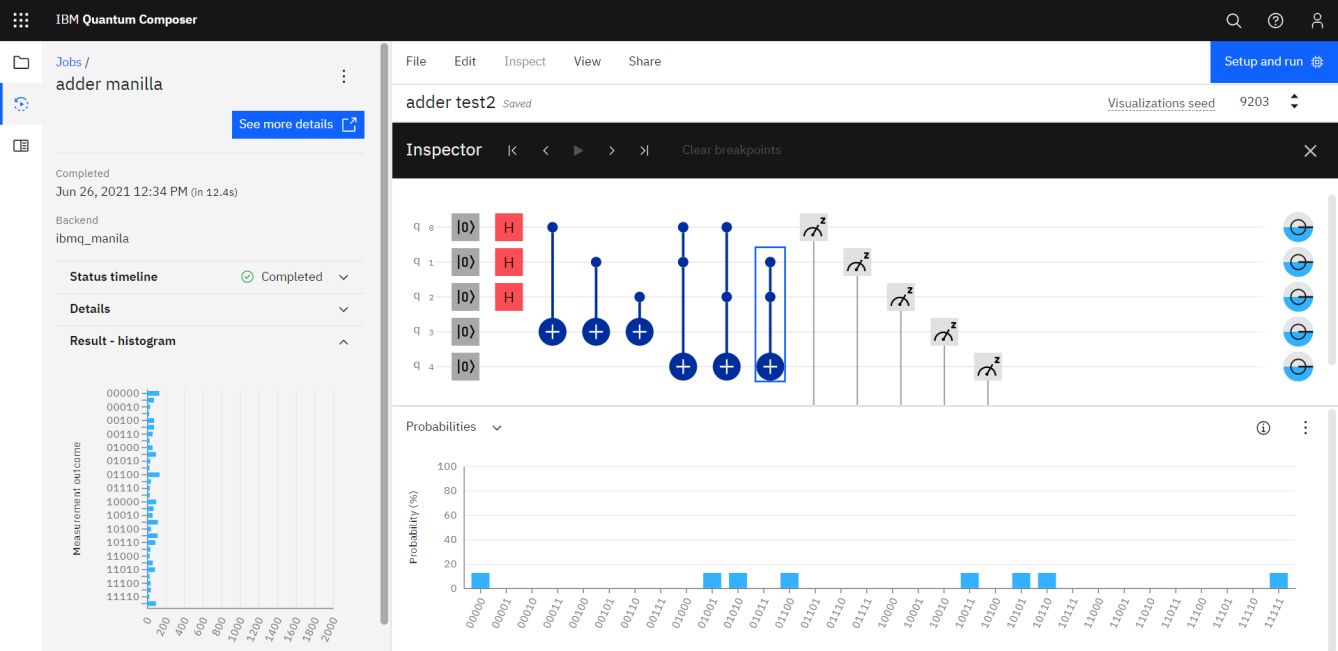Viewport: 1338px width, 651px height.
Task: Select the |0> reset on q4
Action: 465,367
